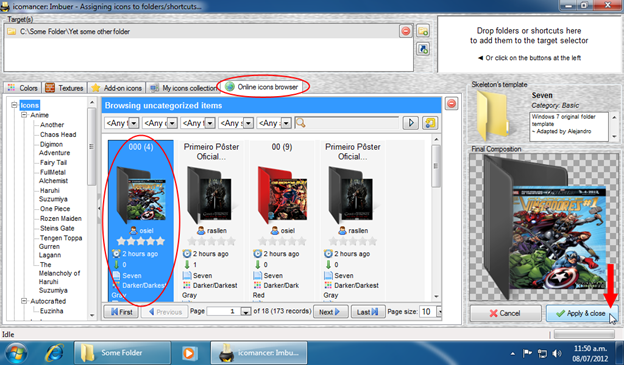The width and height of the screenshot is (624, 365).
Task: Switch to My icons collection tab
Action: pos(183,88)
